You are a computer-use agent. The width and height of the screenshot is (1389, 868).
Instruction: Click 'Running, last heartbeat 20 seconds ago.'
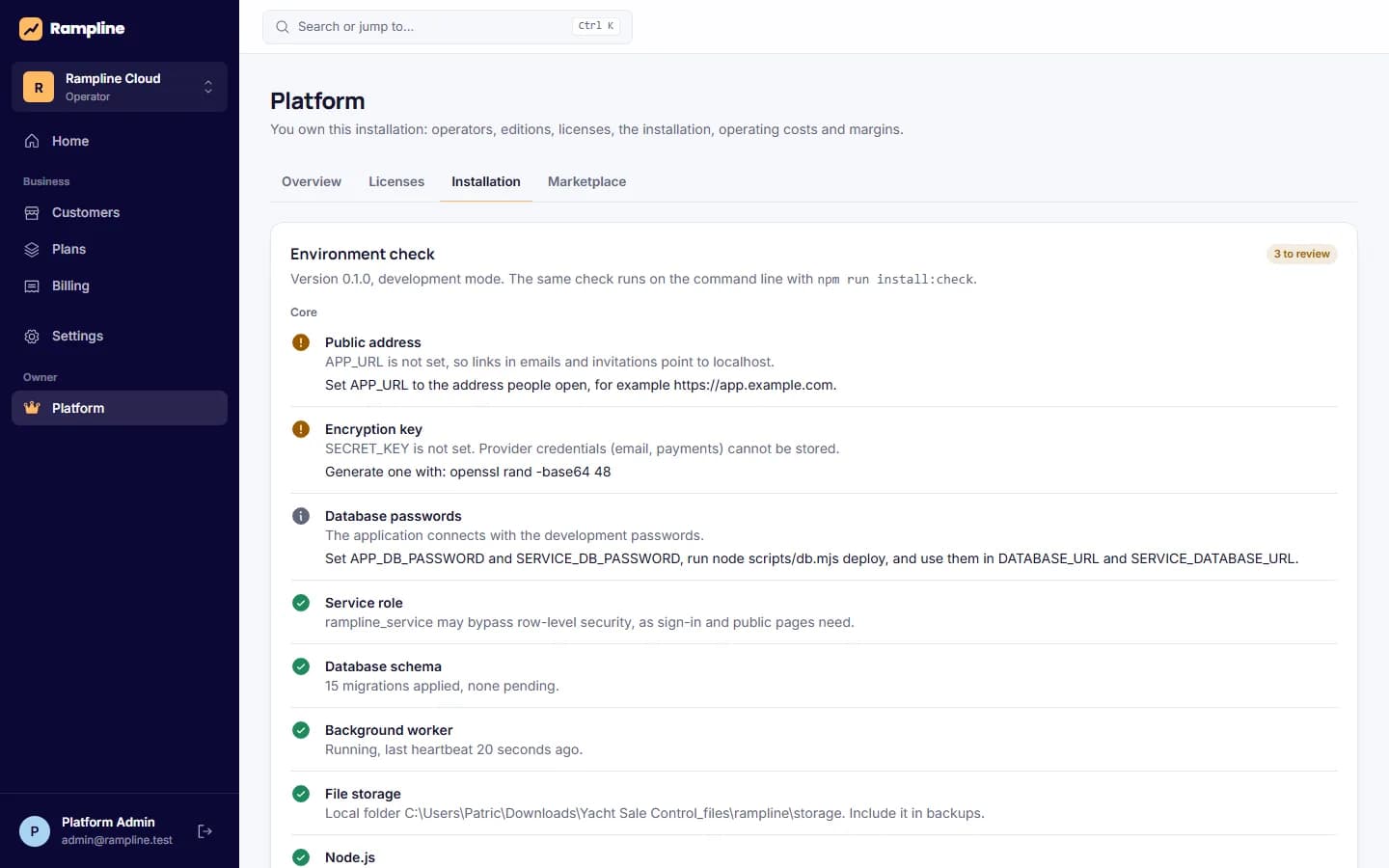(x=453, y=749)
